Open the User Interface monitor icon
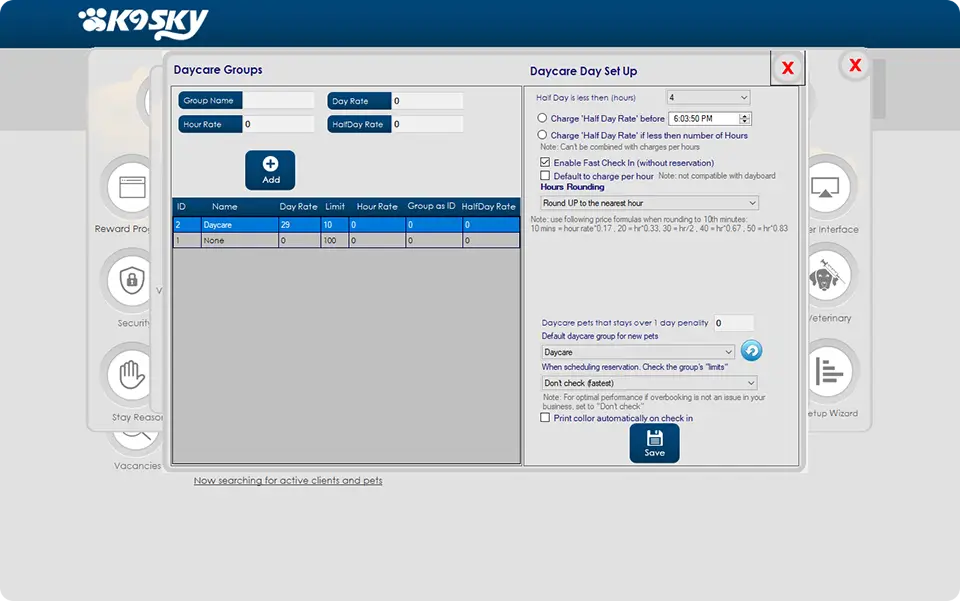 tap(828, 187)
